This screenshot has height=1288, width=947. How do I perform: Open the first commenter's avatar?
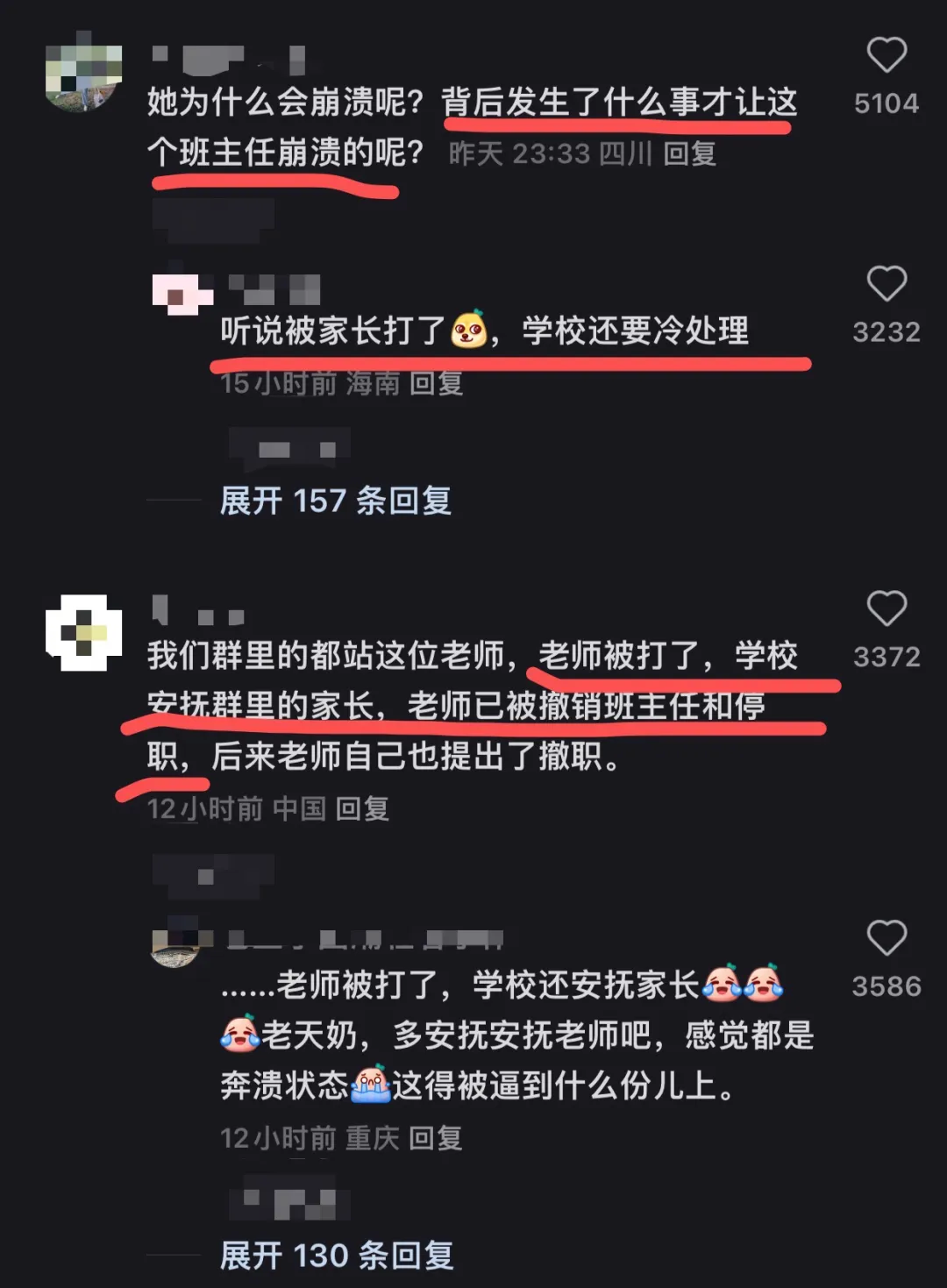point(83,72)
